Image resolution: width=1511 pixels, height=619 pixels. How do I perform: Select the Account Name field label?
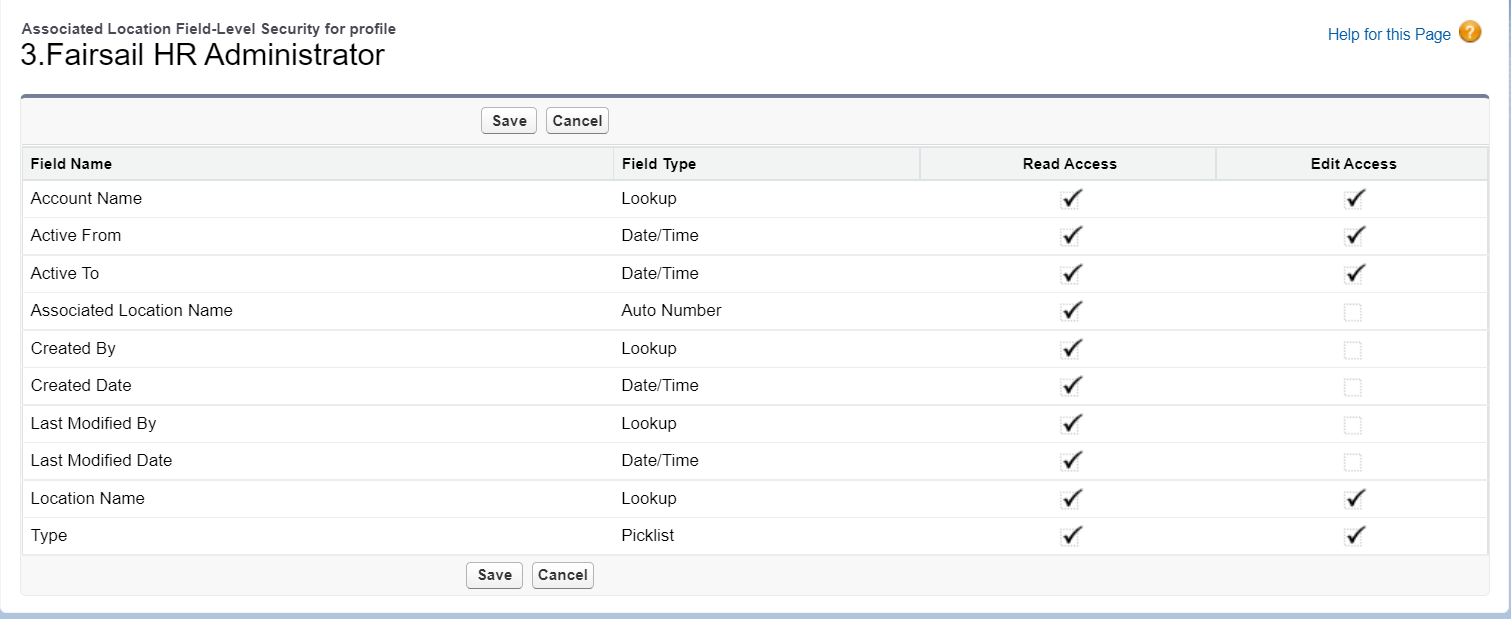point(86,198)
